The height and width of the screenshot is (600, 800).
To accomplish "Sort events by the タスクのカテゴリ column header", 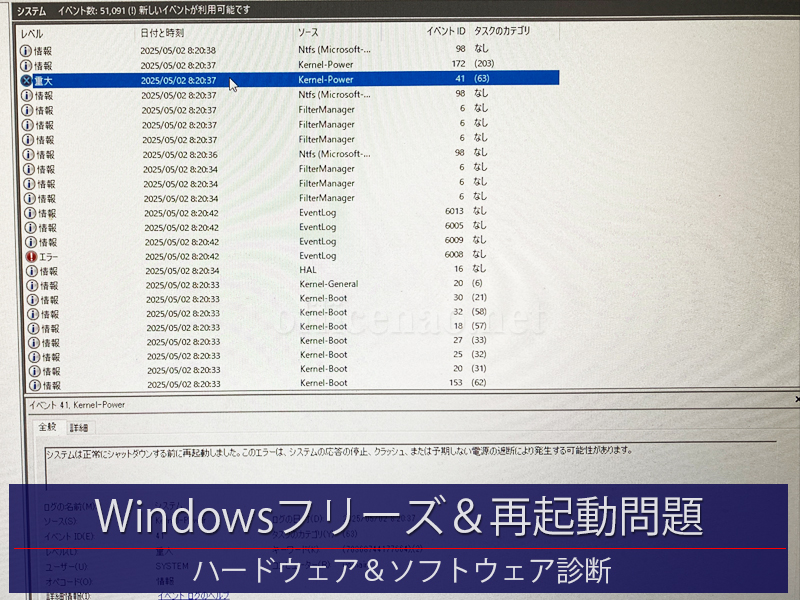I will click(x=502, y=31).
